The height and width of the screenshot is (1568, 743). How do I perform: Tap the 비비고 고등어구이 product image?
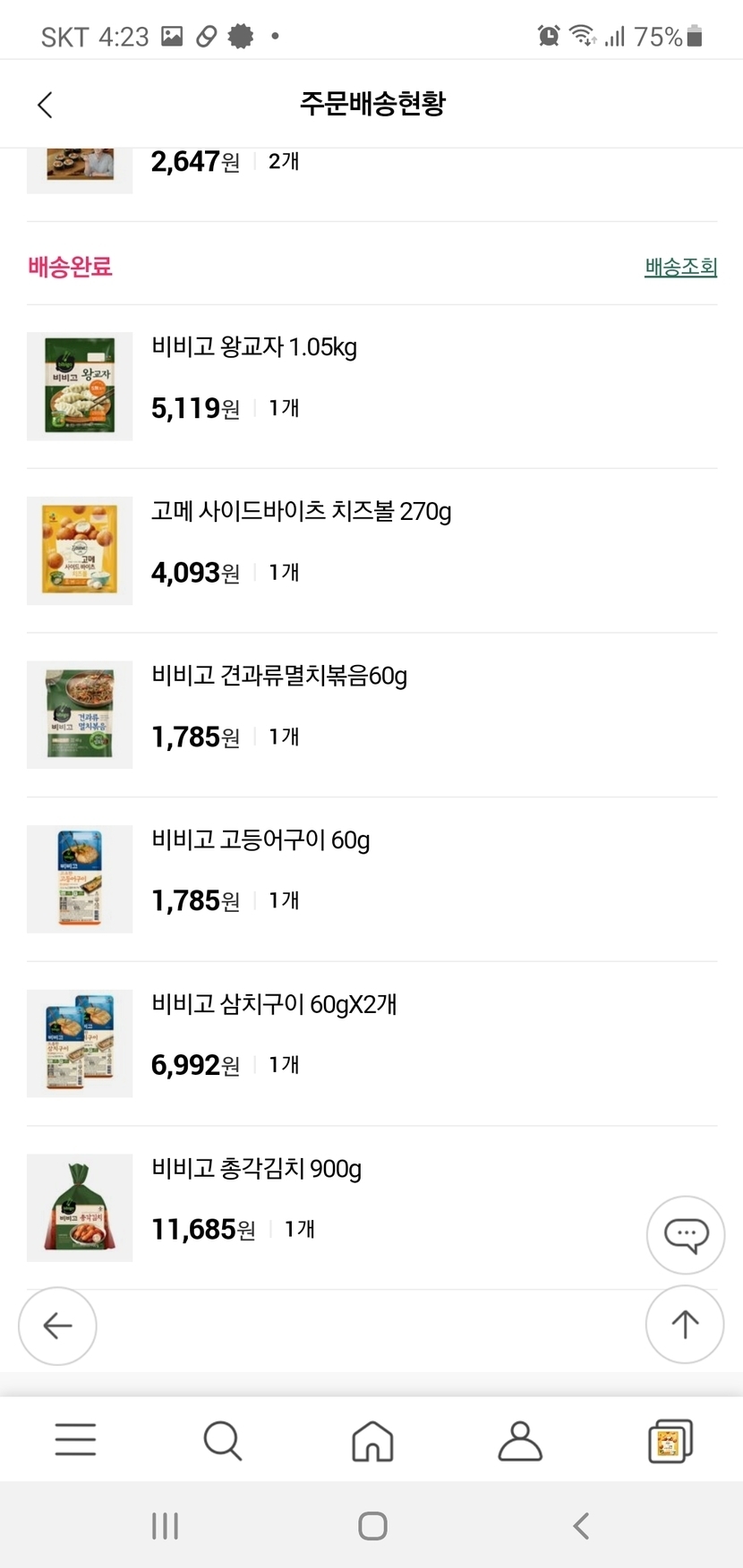pyautogui.click(x=80, y=879)
